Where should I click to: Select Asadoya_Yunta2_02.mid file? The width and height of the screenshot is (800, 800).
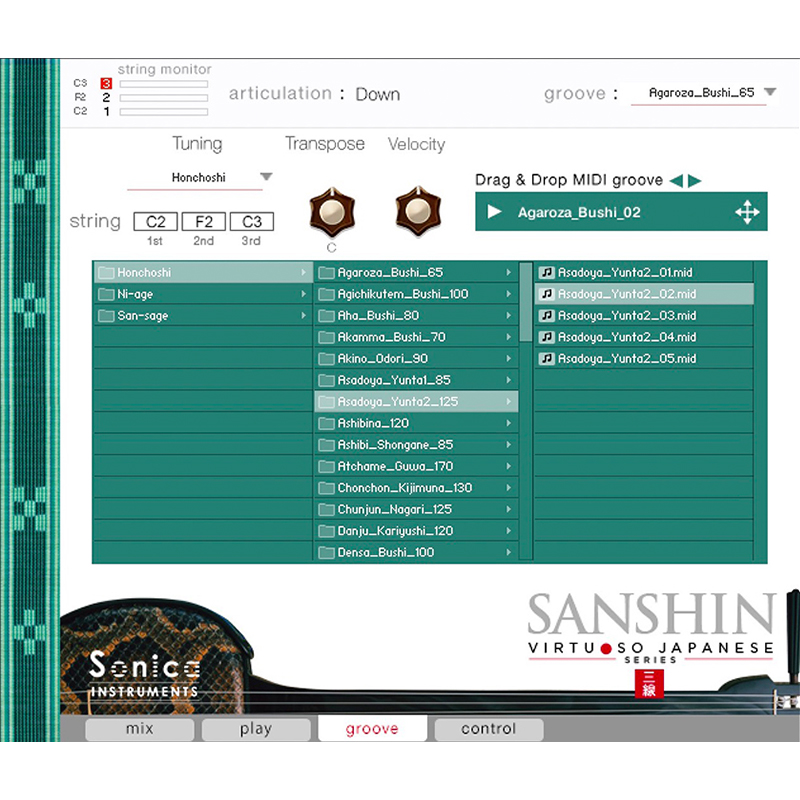point(644,294)
